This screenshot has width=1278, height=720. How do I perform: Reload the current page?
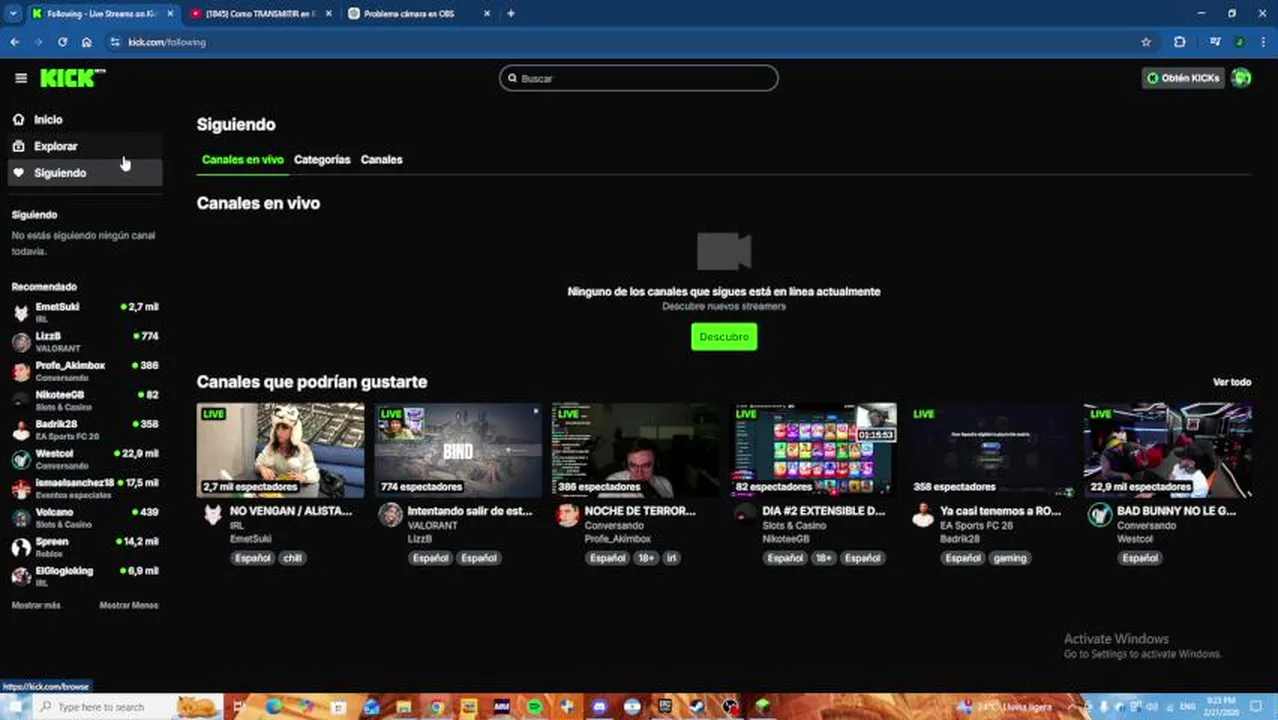[x=62, y=42]
